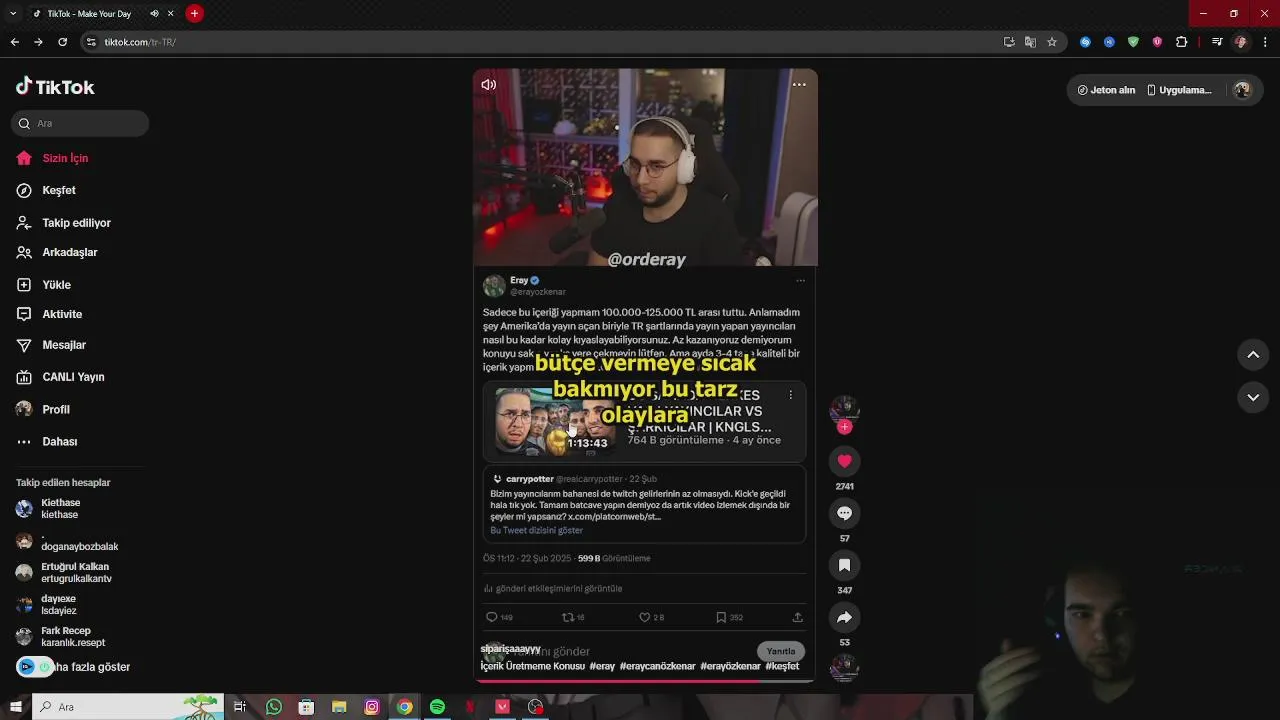Screen dimensions: 1280x720
Task: Mute the tab using the tab audio icon
Action: pos(154,13)
